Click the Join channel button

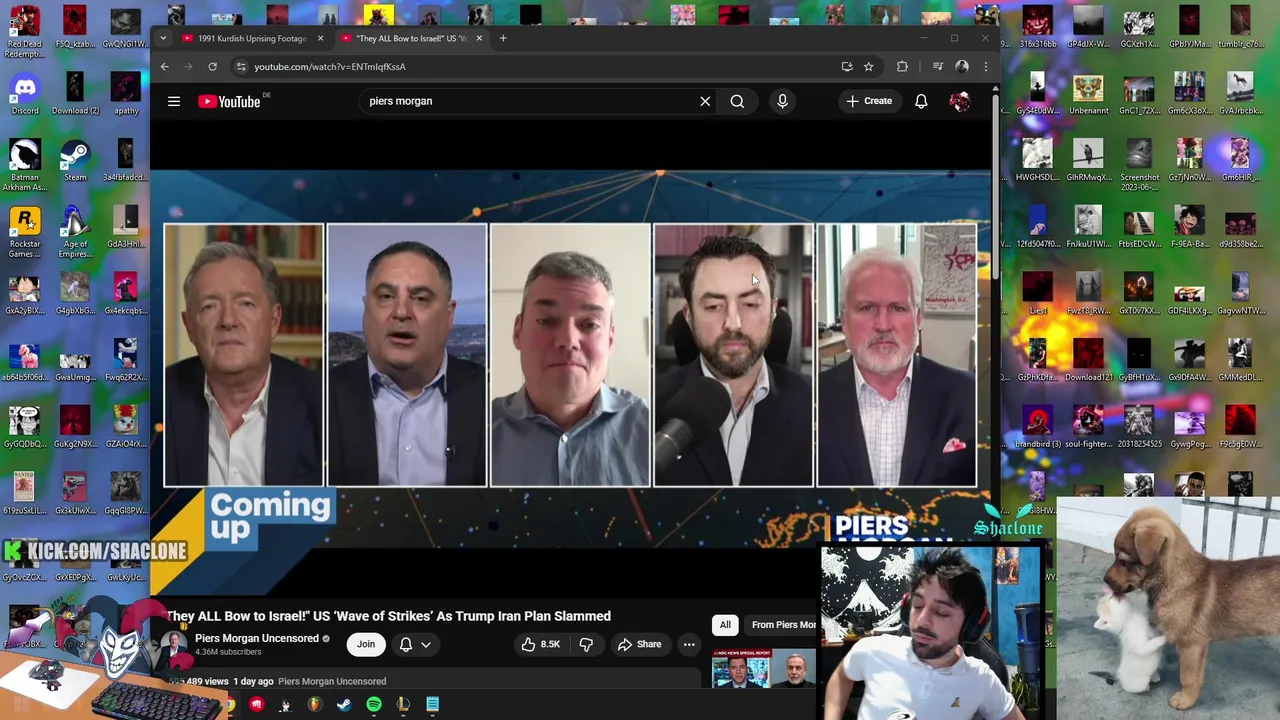point(366,645)
